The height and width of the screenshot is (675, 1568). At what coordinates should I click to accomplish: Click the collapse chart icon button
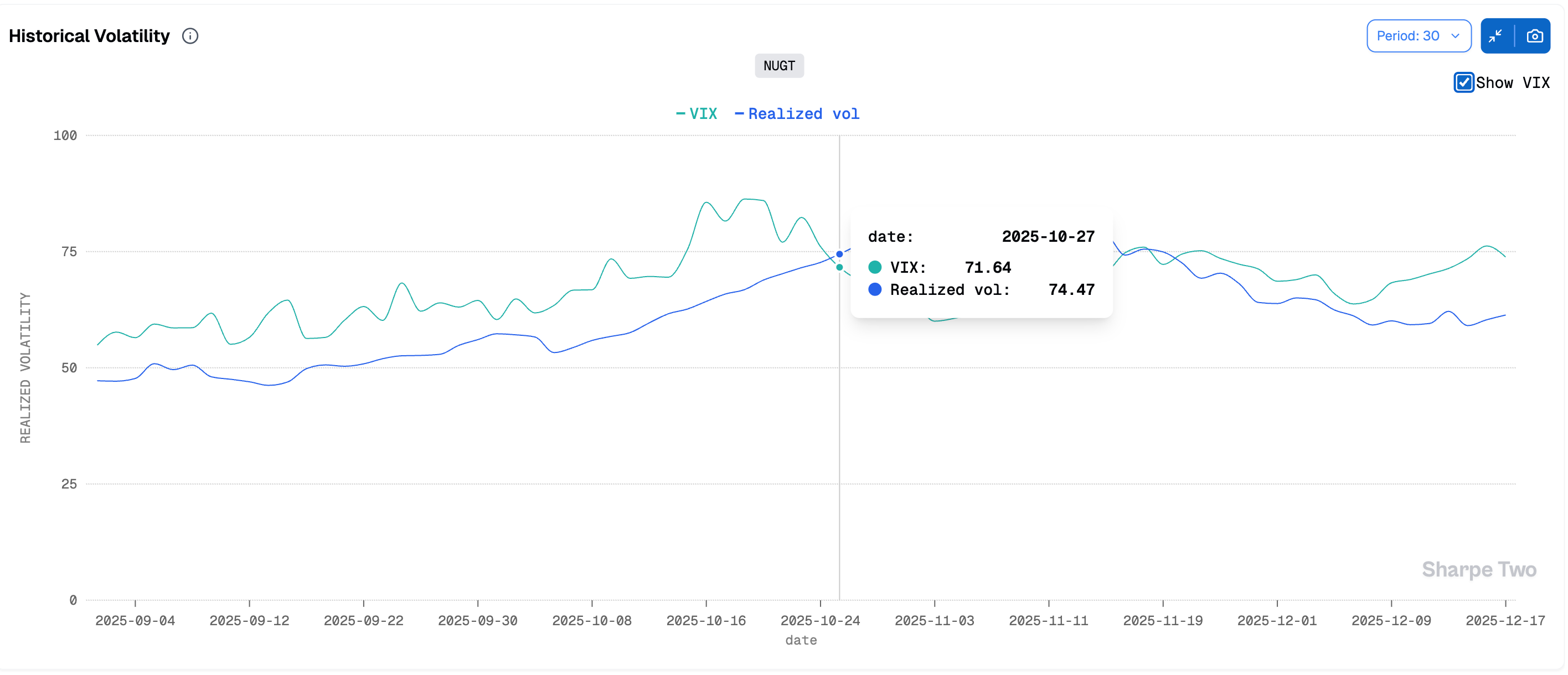(x=1495, y=36)
